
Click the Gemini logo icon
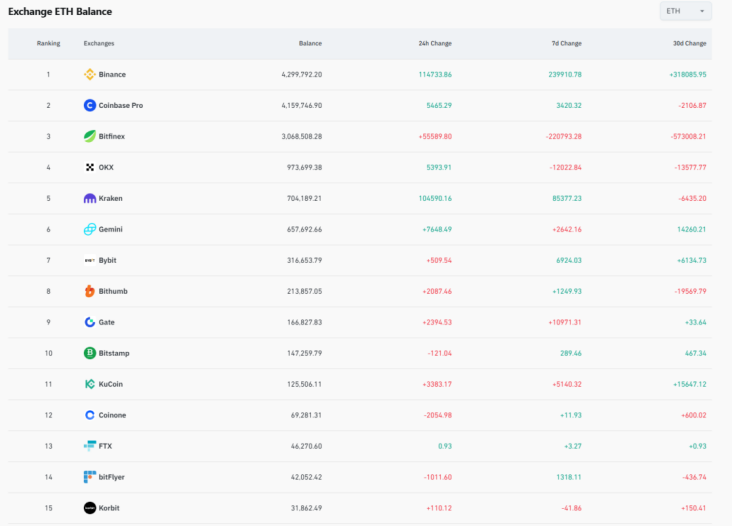90,229
